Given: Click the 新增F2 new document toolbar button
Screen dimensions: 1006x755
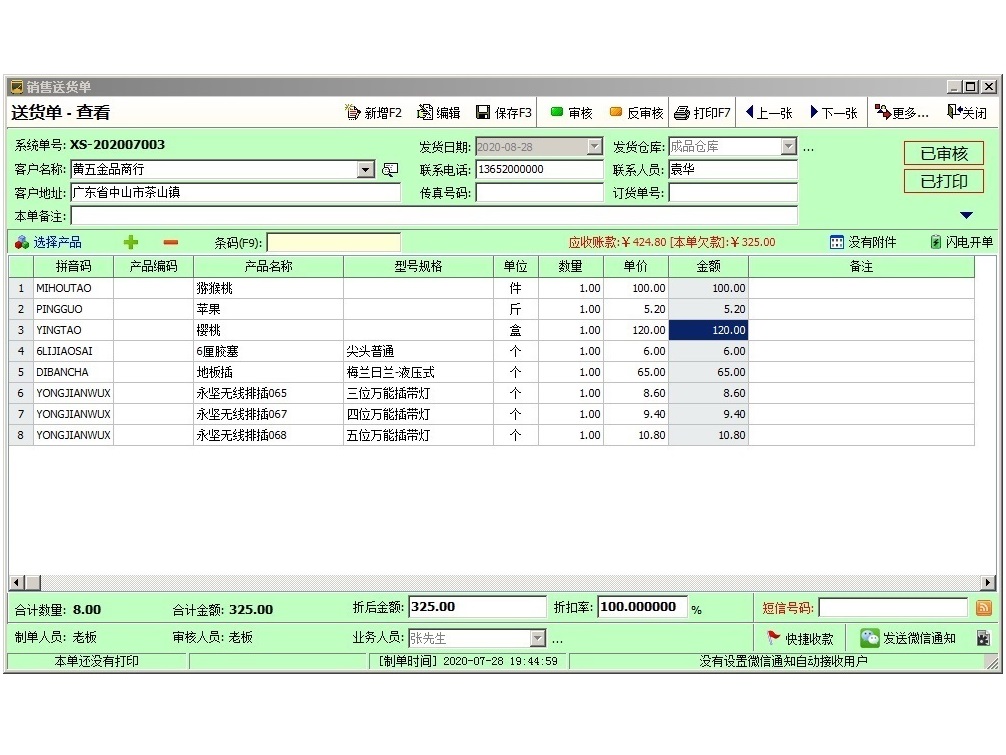Looking at the screenshot, I should click(x=373, y=113).
